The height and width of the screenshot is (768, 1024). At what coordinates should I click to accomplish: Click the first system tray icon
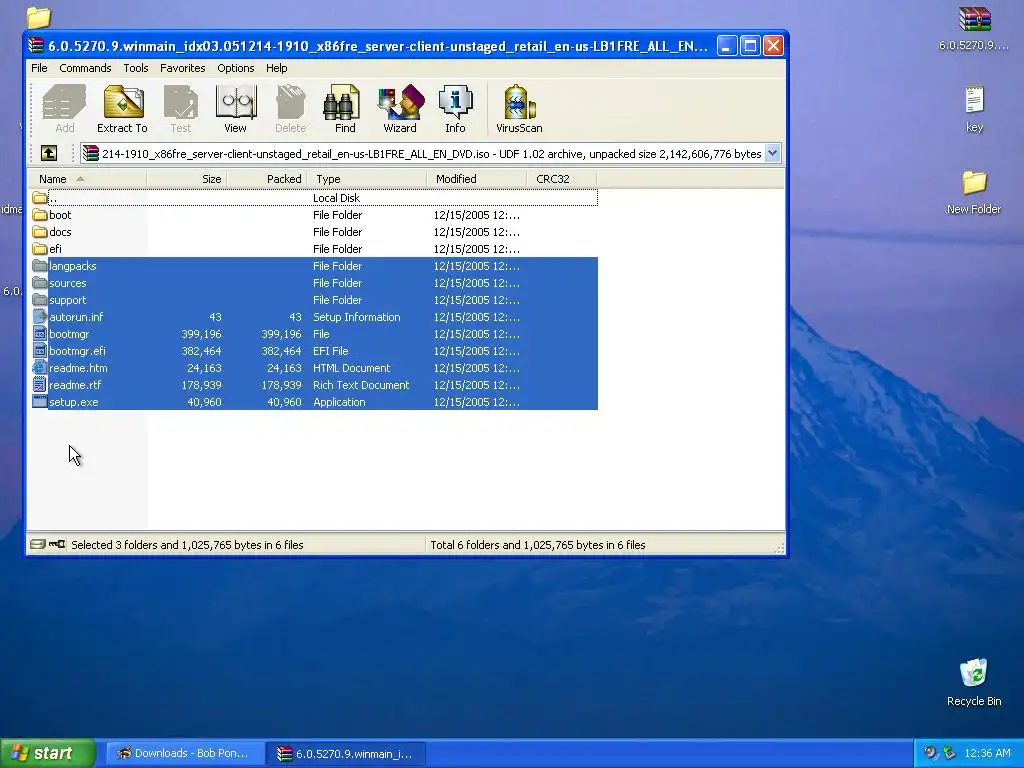[930, 753]
